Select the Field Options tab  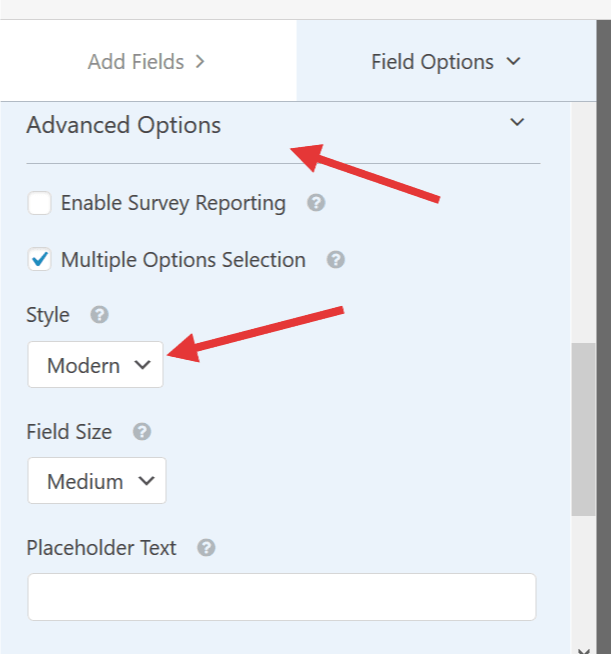pos(446,61)
